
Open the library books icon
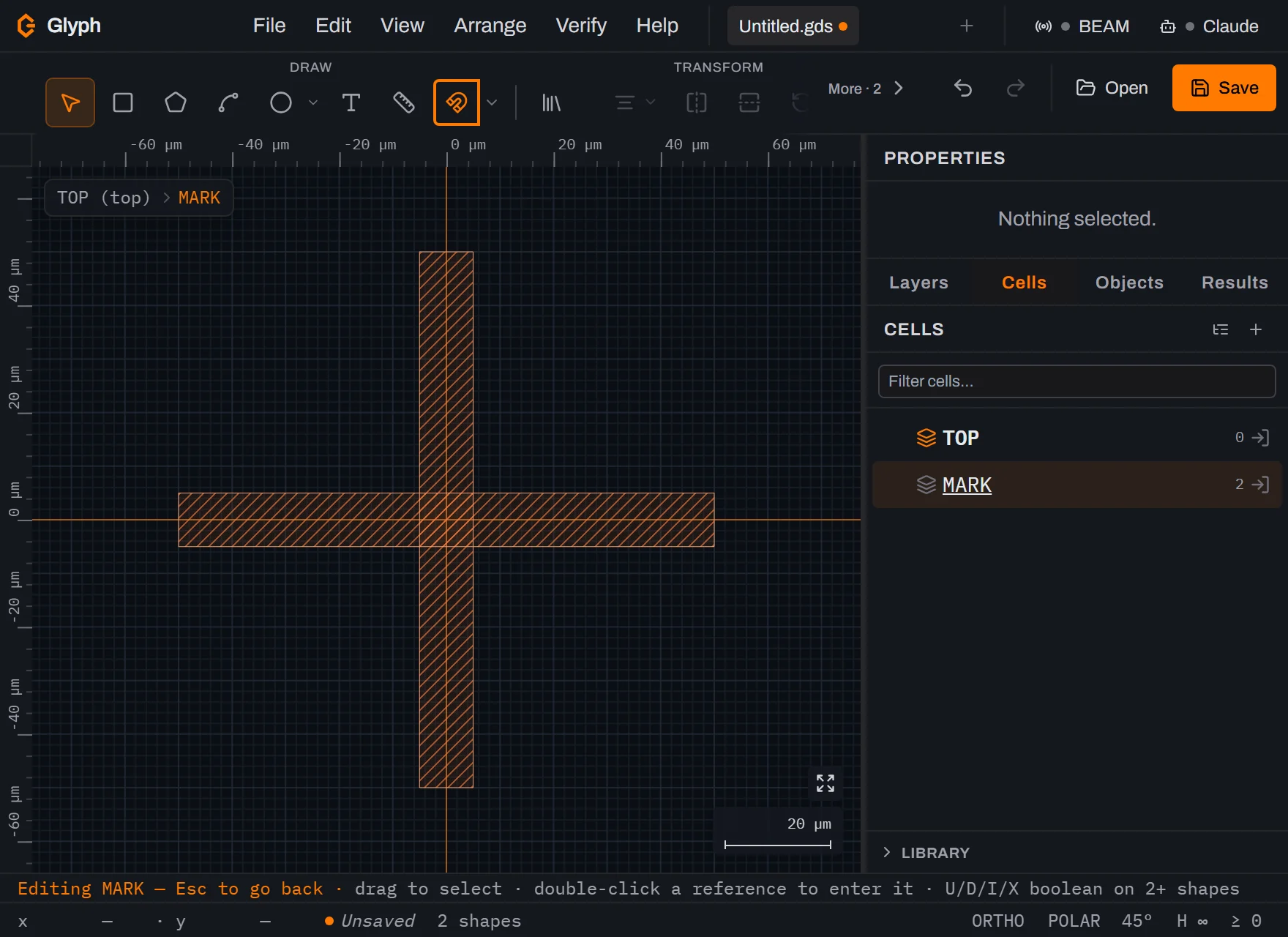click(x=551, y=102)
